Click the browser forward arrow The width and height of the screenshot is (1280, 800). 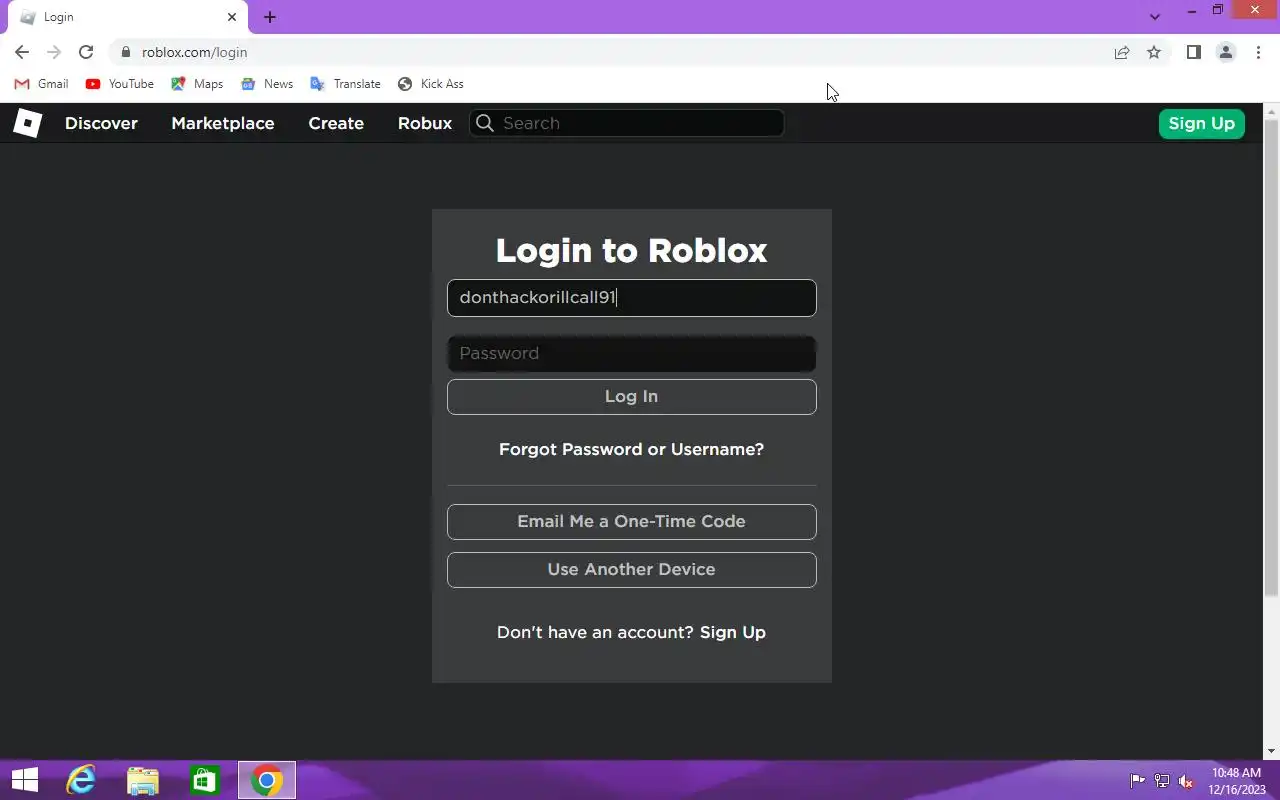[54, 52]
